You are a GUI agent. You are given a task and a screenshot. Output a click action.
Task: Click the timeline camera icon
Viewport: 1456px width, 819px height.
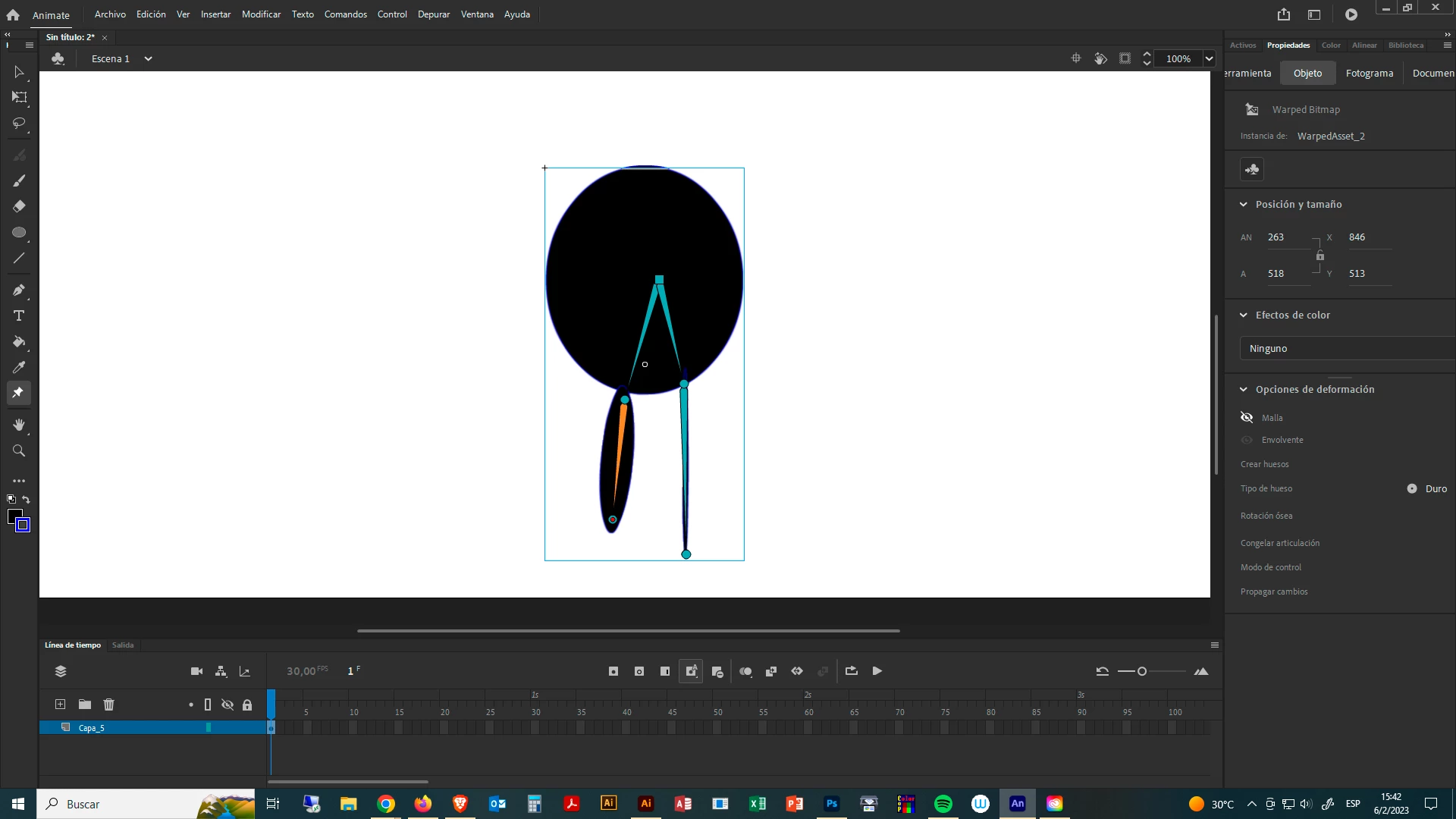click(x=196, y=671)
